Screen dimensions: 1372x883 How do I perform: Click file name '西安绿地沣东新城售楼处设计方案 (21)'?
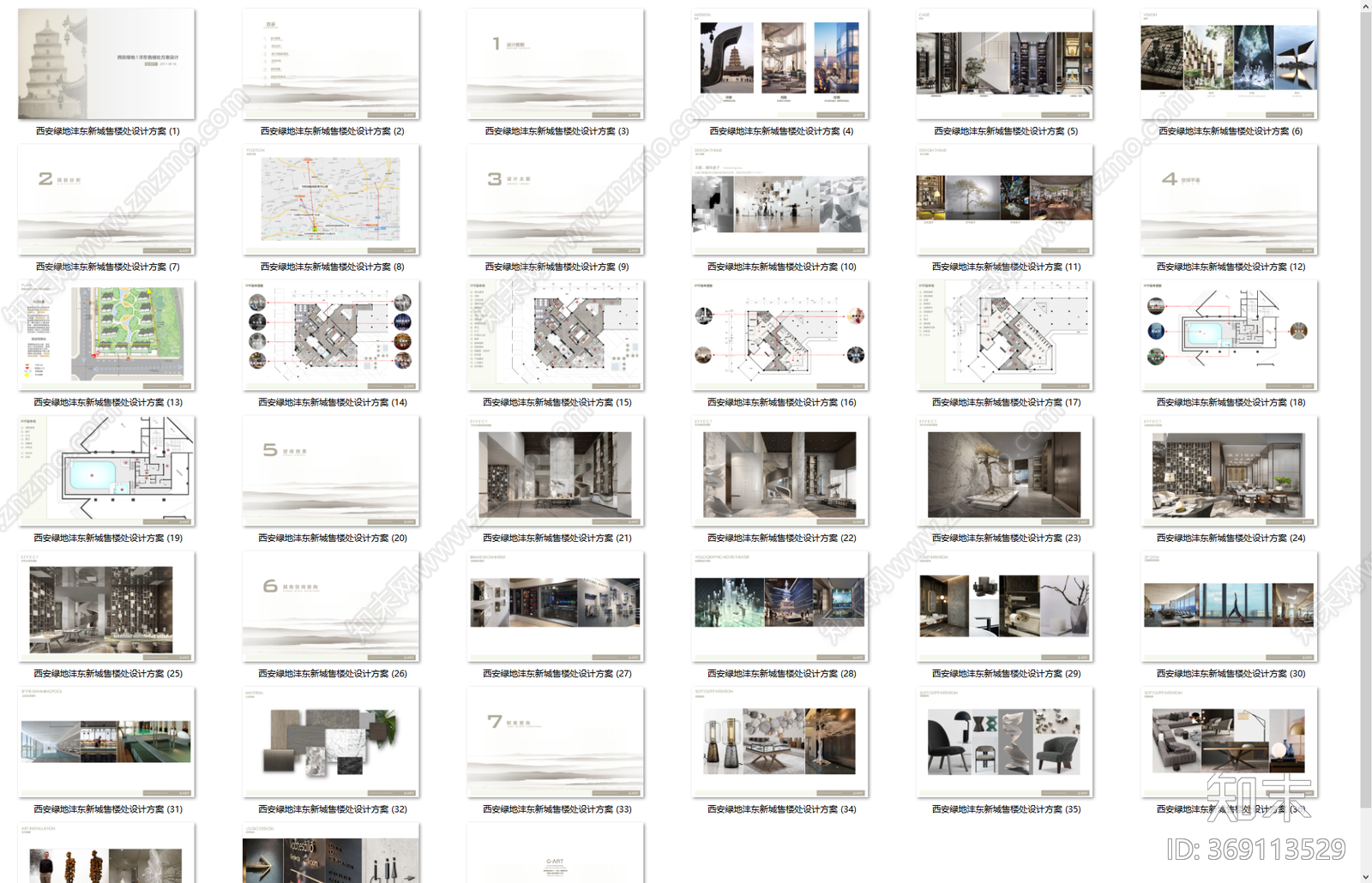557,538
